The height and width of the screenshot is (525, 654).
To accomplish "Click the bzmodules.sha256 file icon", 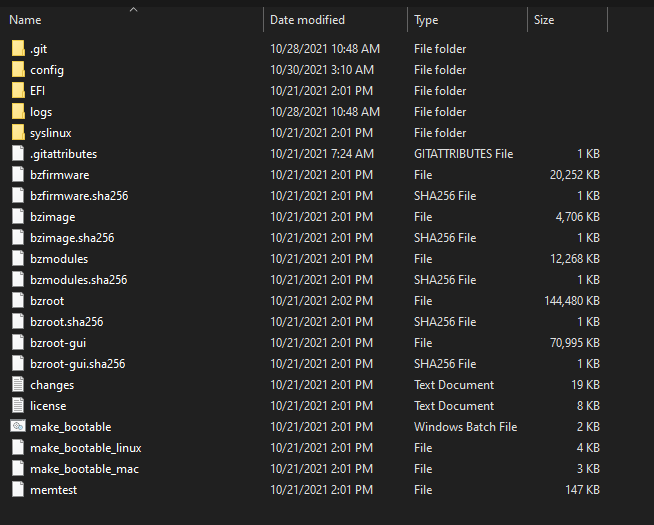I will pos(18,279).
